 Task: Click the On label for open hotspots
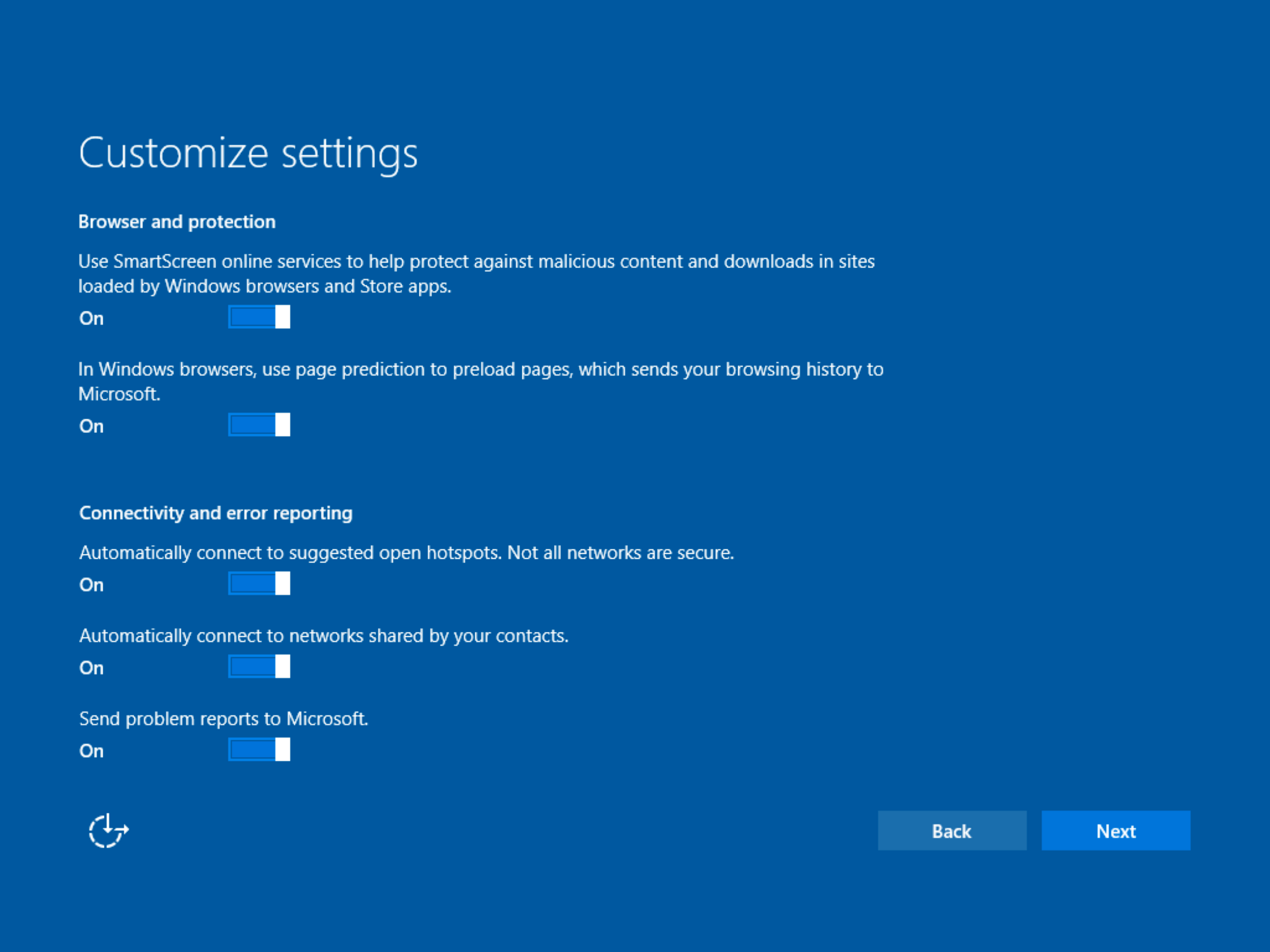click(x=91, y=585)
